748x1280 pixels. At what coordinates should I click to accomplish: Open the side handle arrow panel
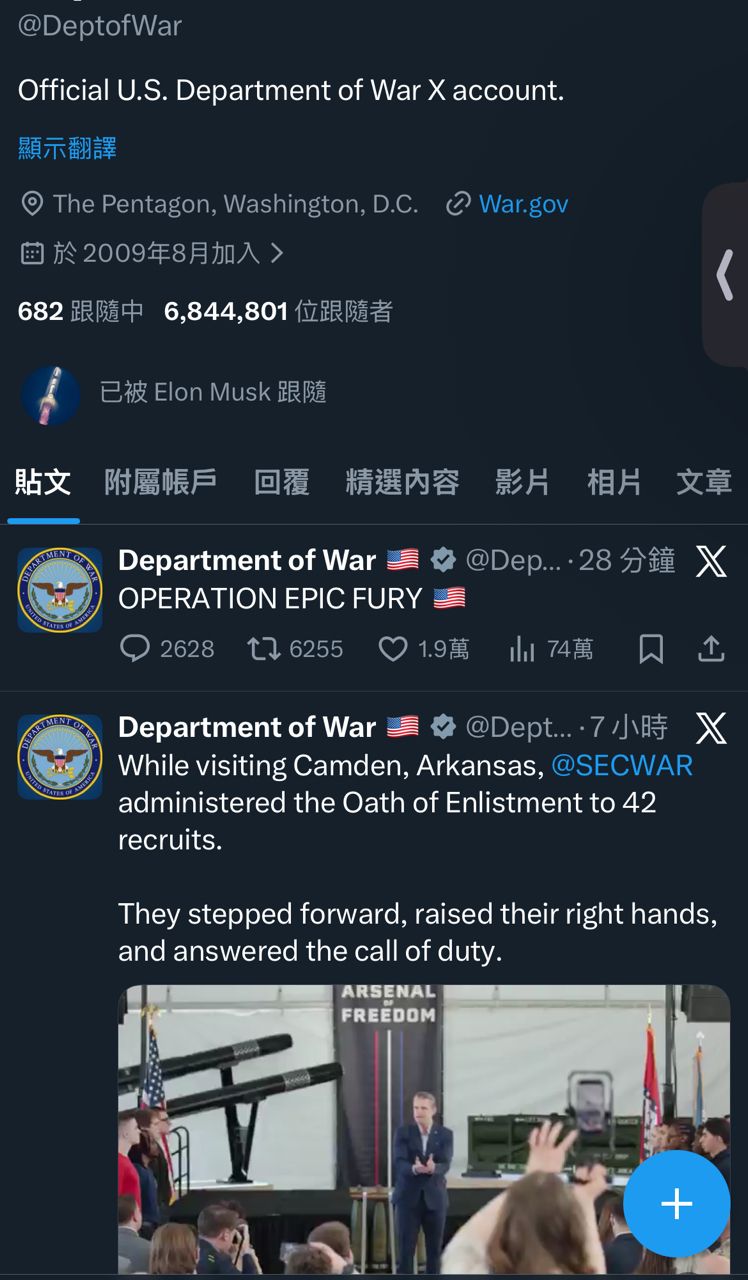pos(725,275)
